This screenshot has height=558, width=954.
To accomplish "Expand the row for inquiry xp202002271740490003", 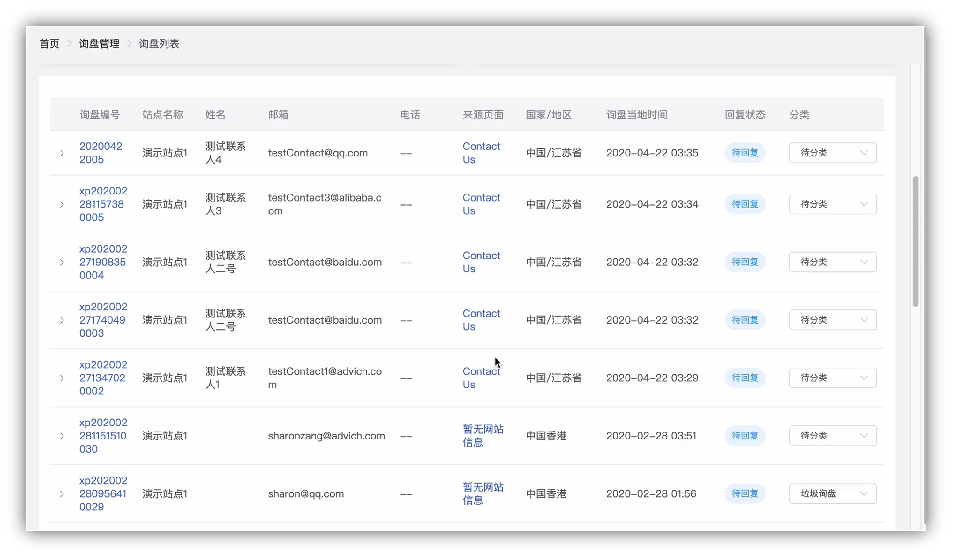I will click(x=61, y=320).
